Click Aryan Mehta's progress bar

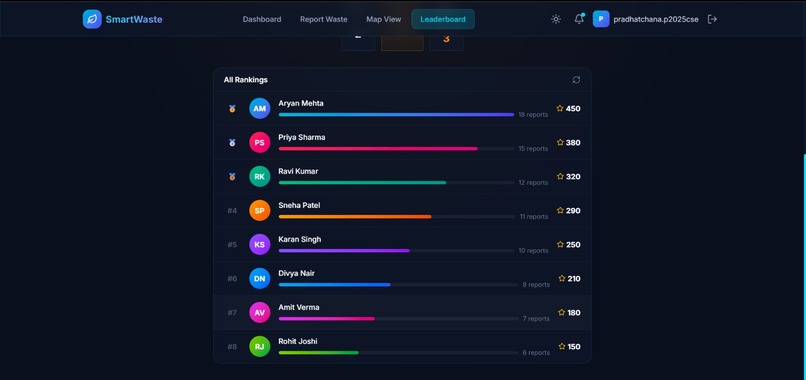click(396, 115)
